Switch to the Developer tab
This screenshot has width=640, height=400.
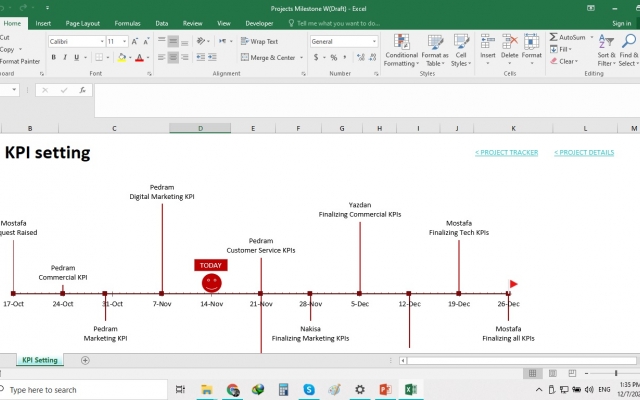coord(259,23)
